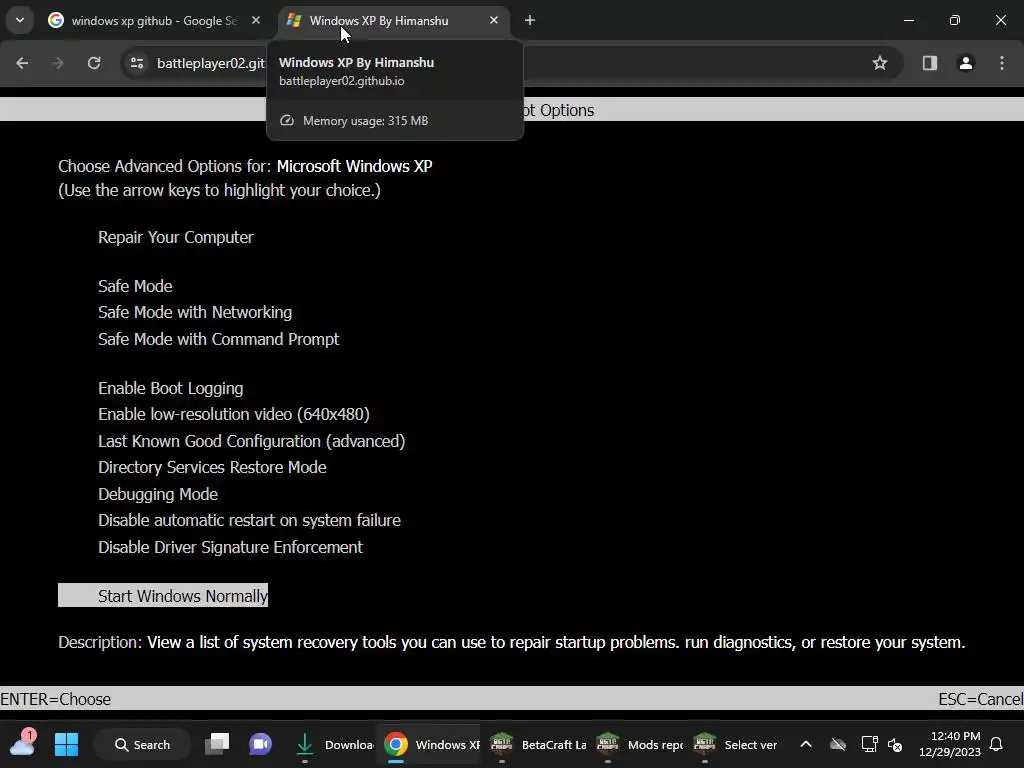The image size is (1024, 768).
Task: Choose Enable low-resolution video (640x480)
Action: (x=234, y=414)
